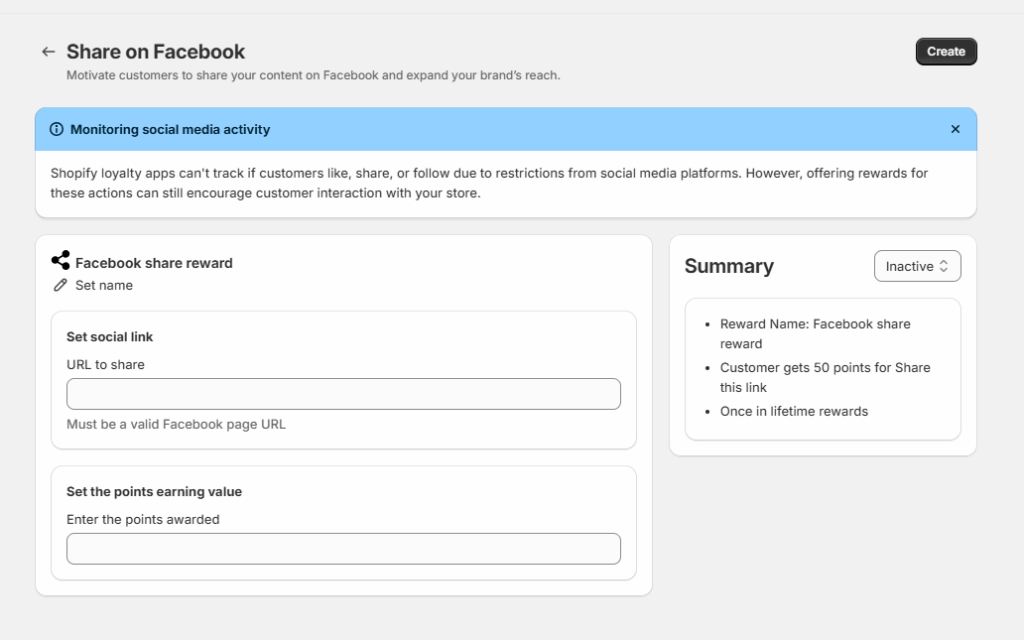Click the Set name link

(104, 285)
